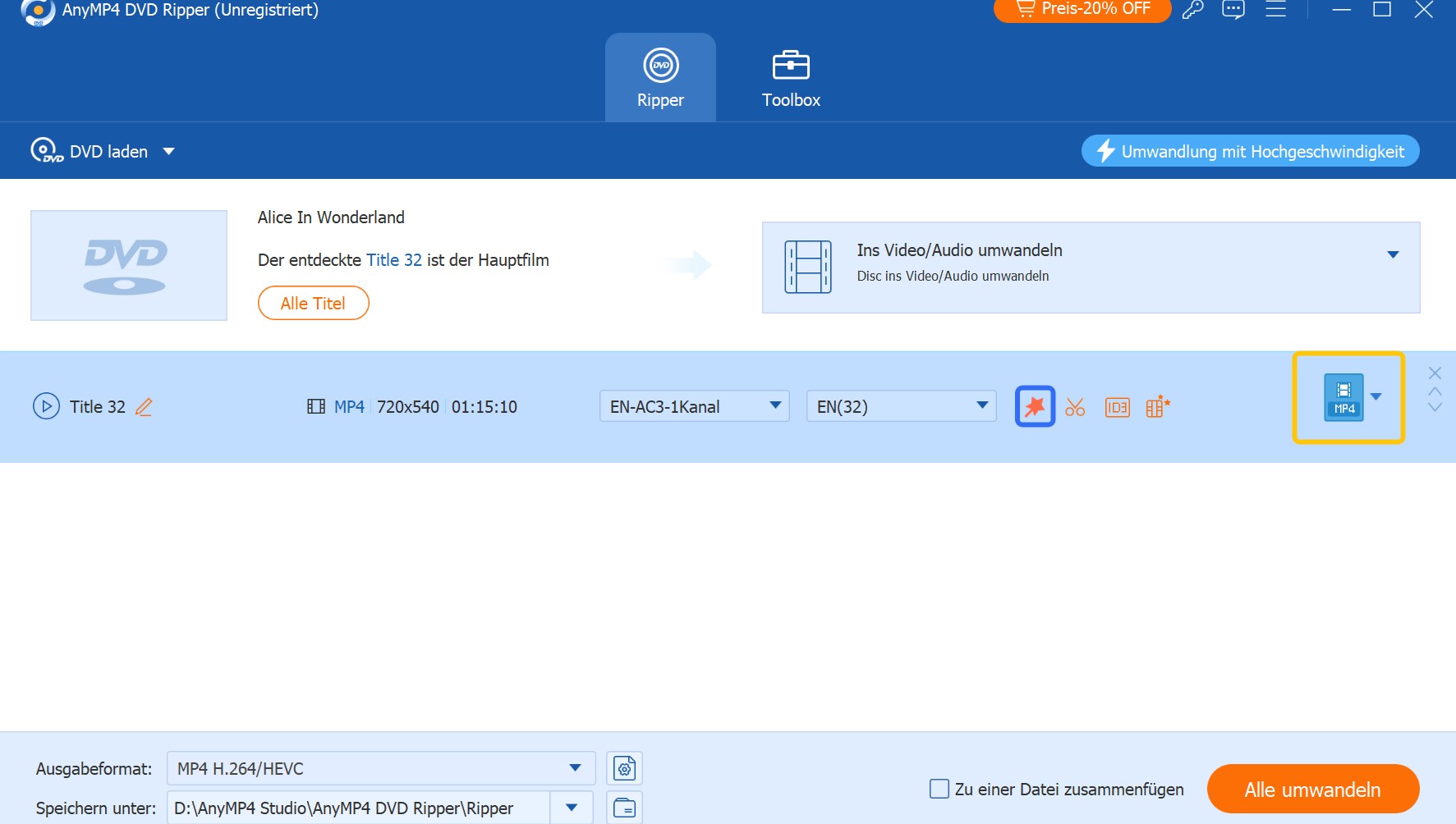The height and width of the screenshot is (824, 1456).
Task: Open the edit effects star wand icon
Action: coord(1035,406)
